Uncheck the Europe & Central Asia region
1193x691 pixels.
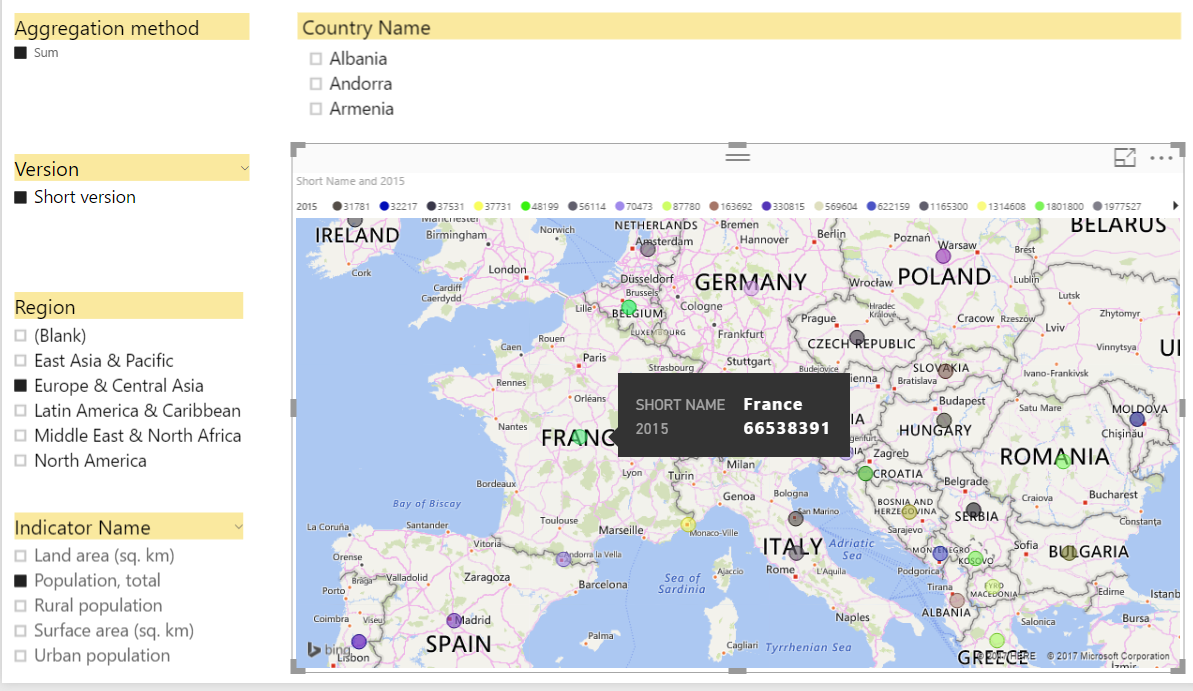click(21, 386)
